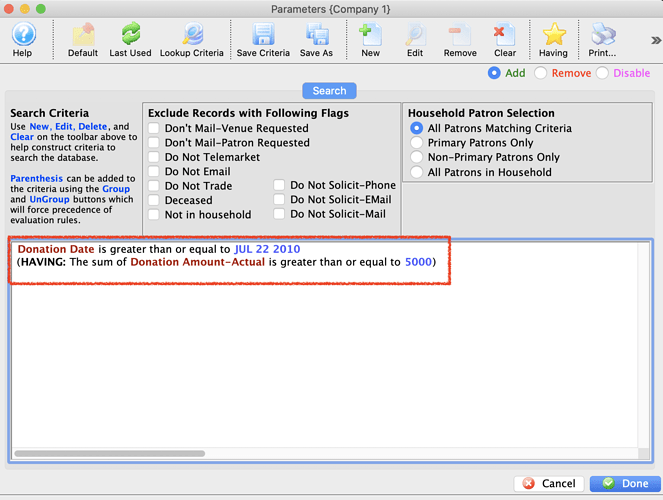Select the HAVING Donation Amount-Actual line
663x500 pixels.
pos(226,262)
